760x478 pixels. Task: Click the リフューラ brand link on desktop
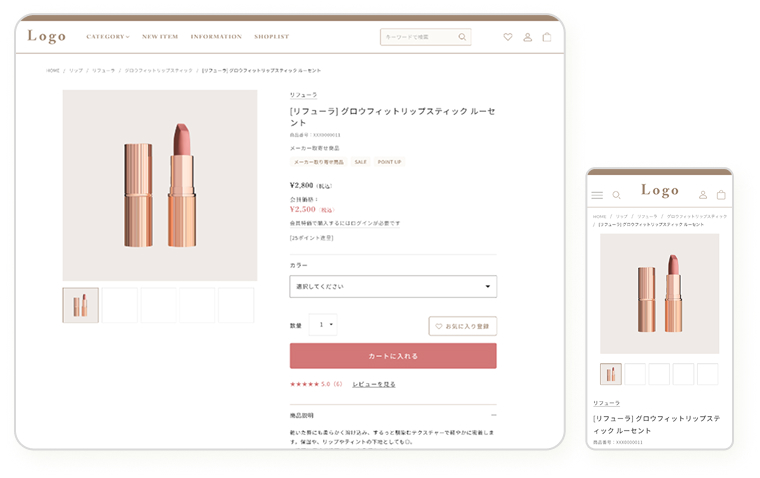(x=304, y=95)
